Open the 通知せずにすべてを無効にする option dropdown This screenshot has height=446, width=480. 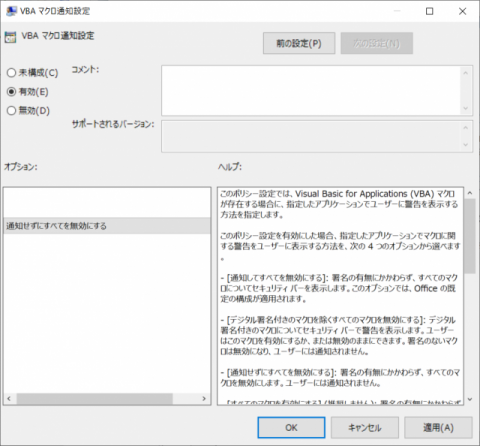pos(107,226)
